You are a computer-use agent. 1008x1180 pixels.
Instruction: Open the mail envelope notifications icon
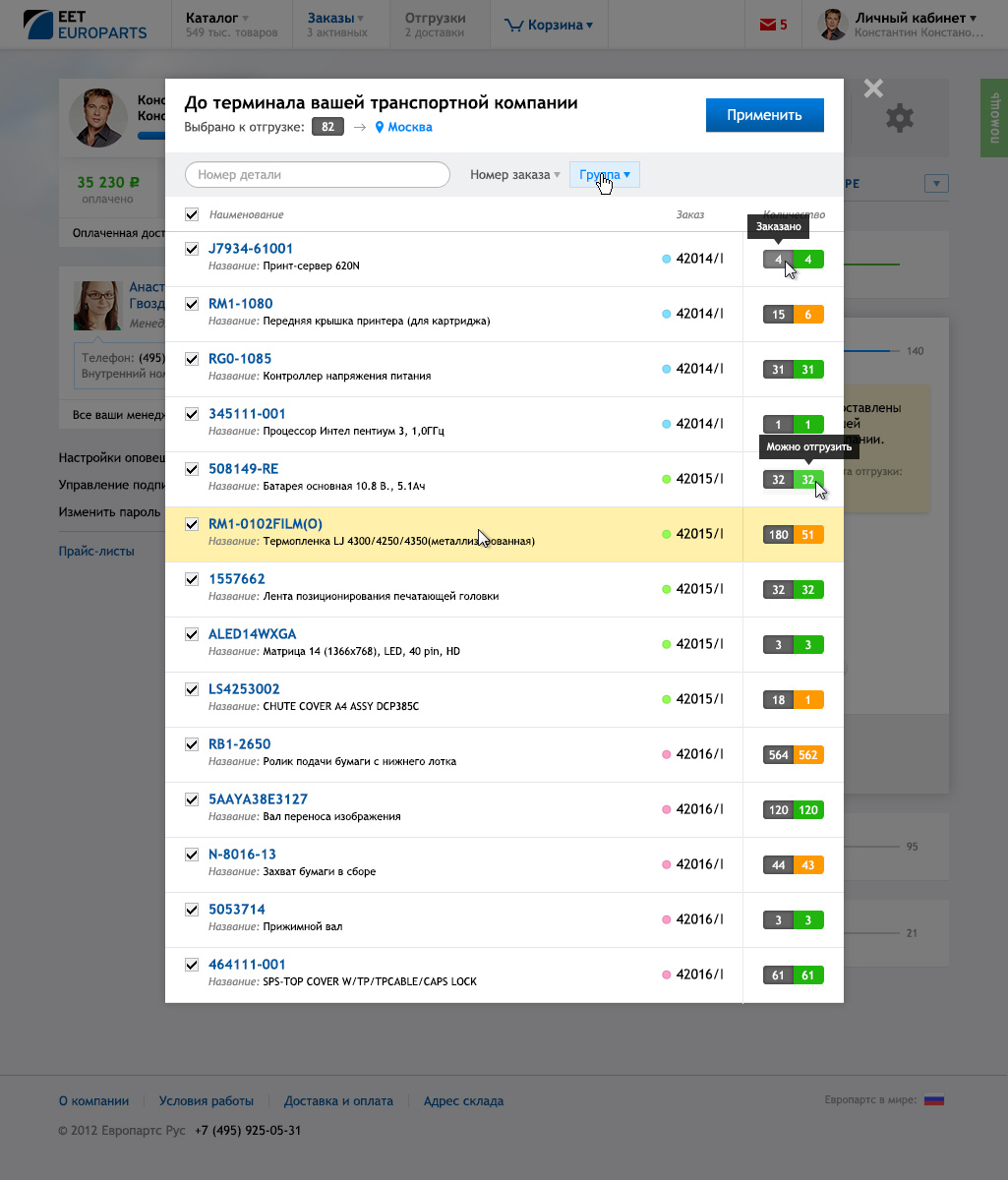point(767,25)
